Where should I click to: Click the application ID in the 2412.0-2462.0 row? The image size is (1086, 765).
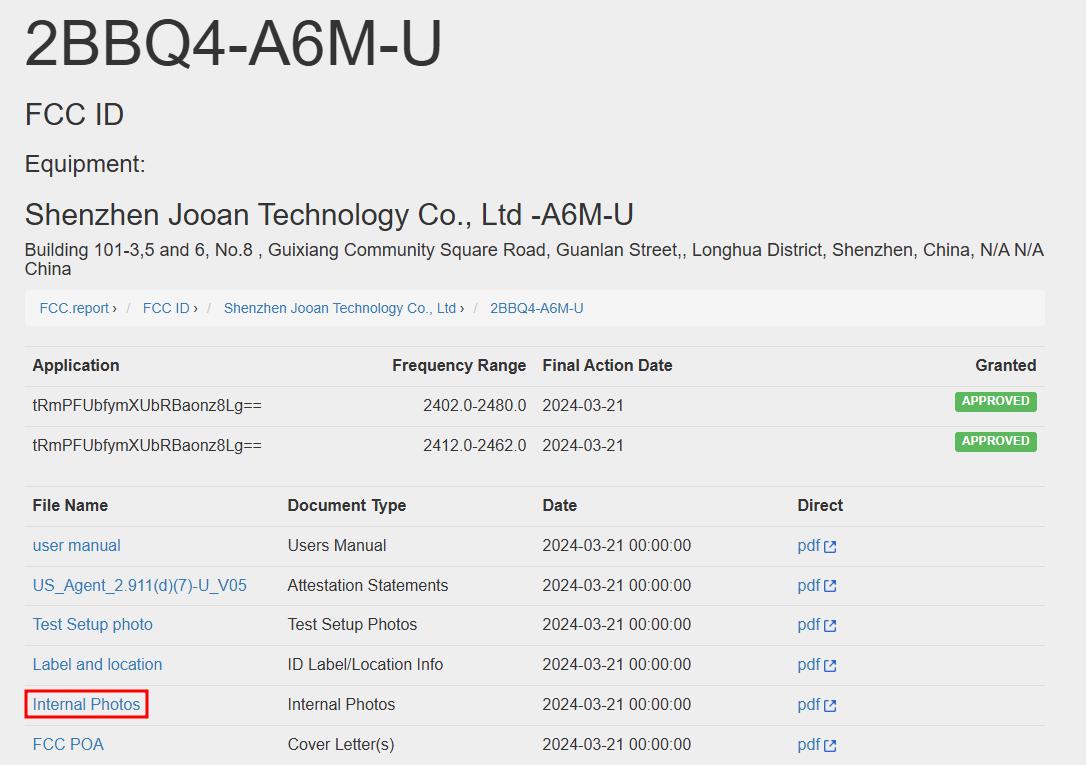click(147, 446)
